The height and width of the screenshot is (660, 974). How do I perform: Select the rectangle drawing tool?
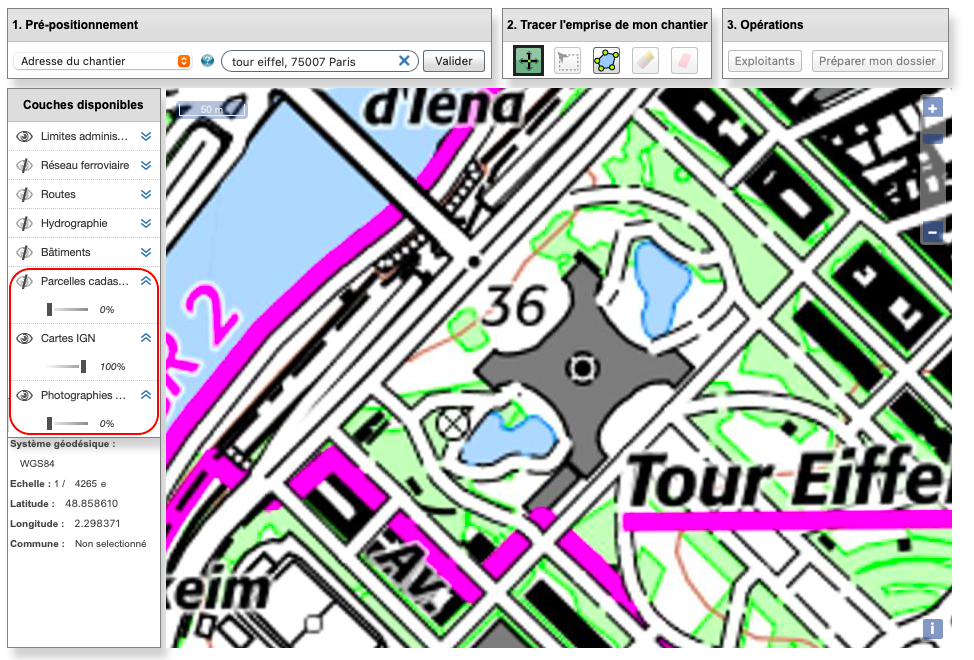[x=567, y=61]
